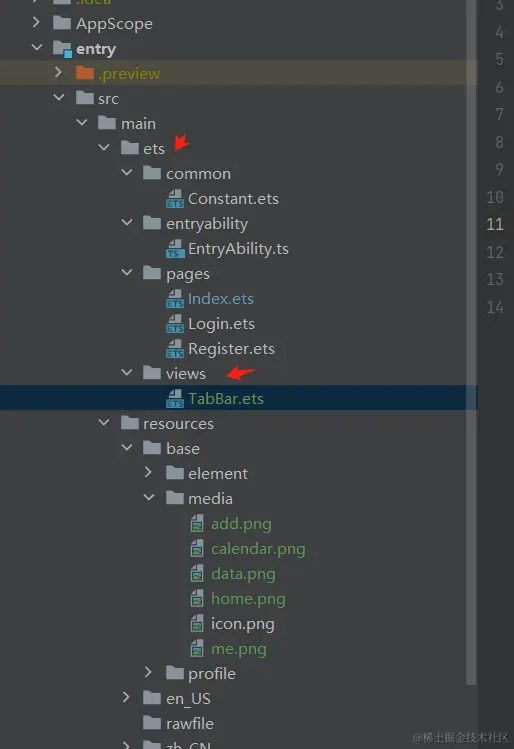Click the home.png image file icon
The image size is (514, 749).
pos(197,599)
